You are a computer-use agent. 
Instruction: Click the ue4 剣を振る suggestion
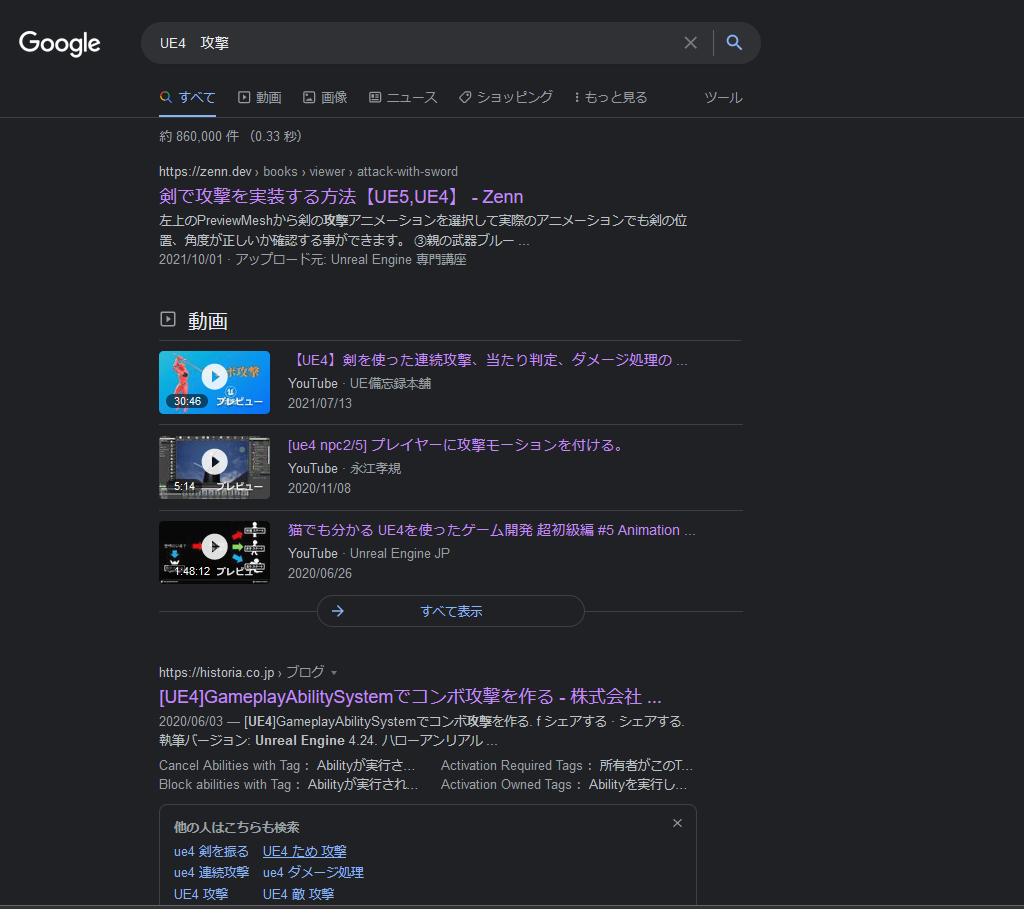click(211, 852)
